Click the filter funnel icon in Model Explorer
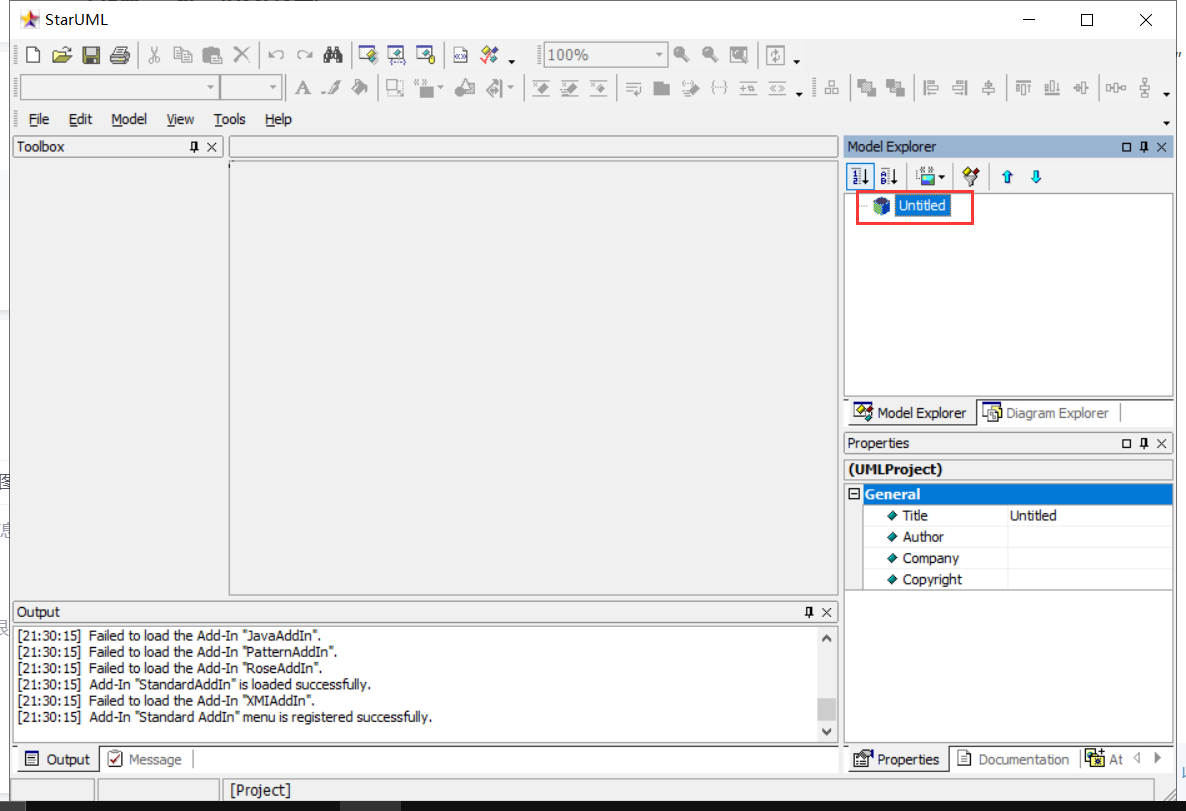1186x811 pixels. [970, 177]
